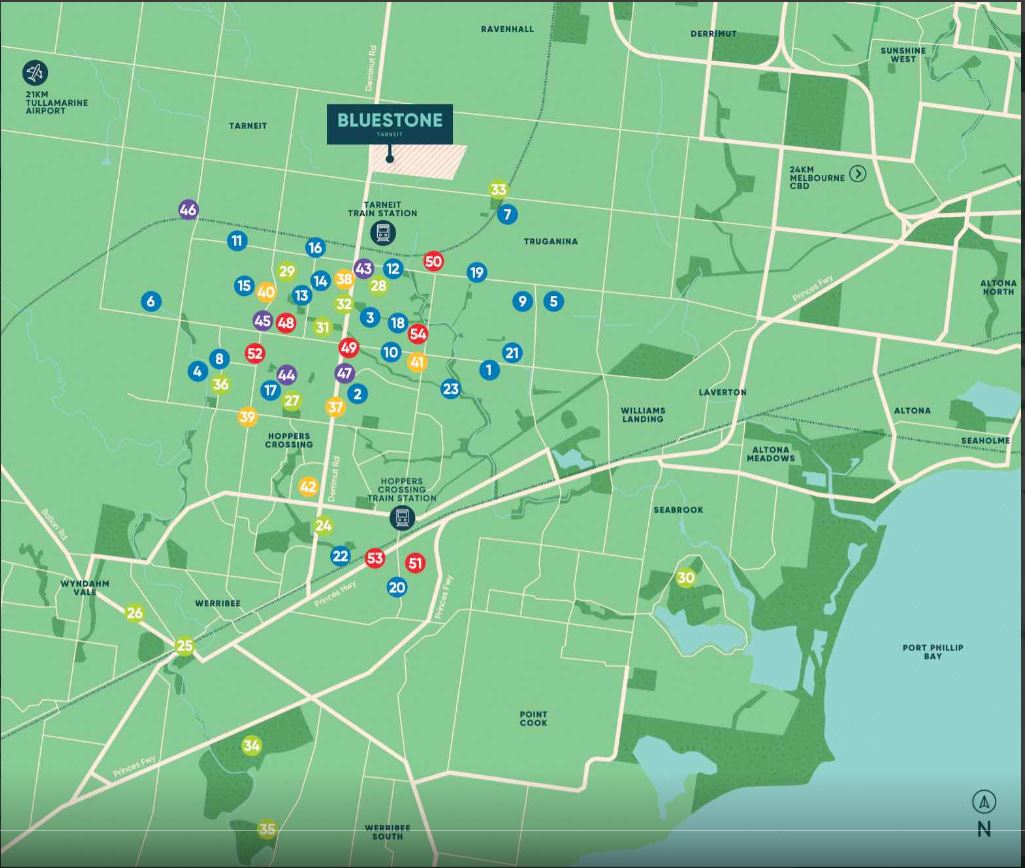
Task: Click green marker 29
Action: (x=287, y=271)
